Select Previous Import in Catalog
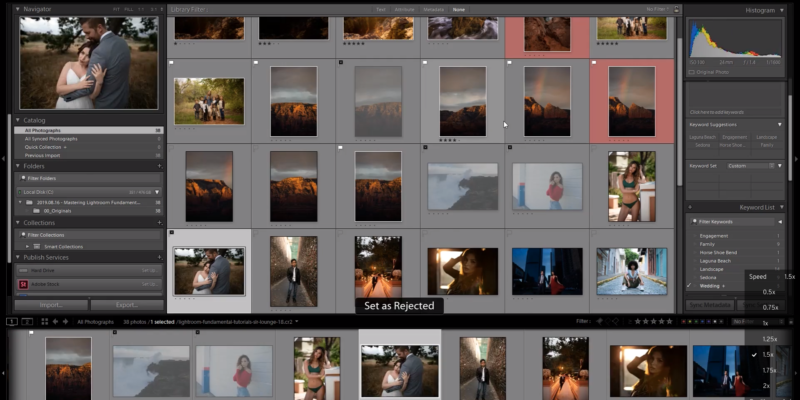 click(x=89, y=155)
